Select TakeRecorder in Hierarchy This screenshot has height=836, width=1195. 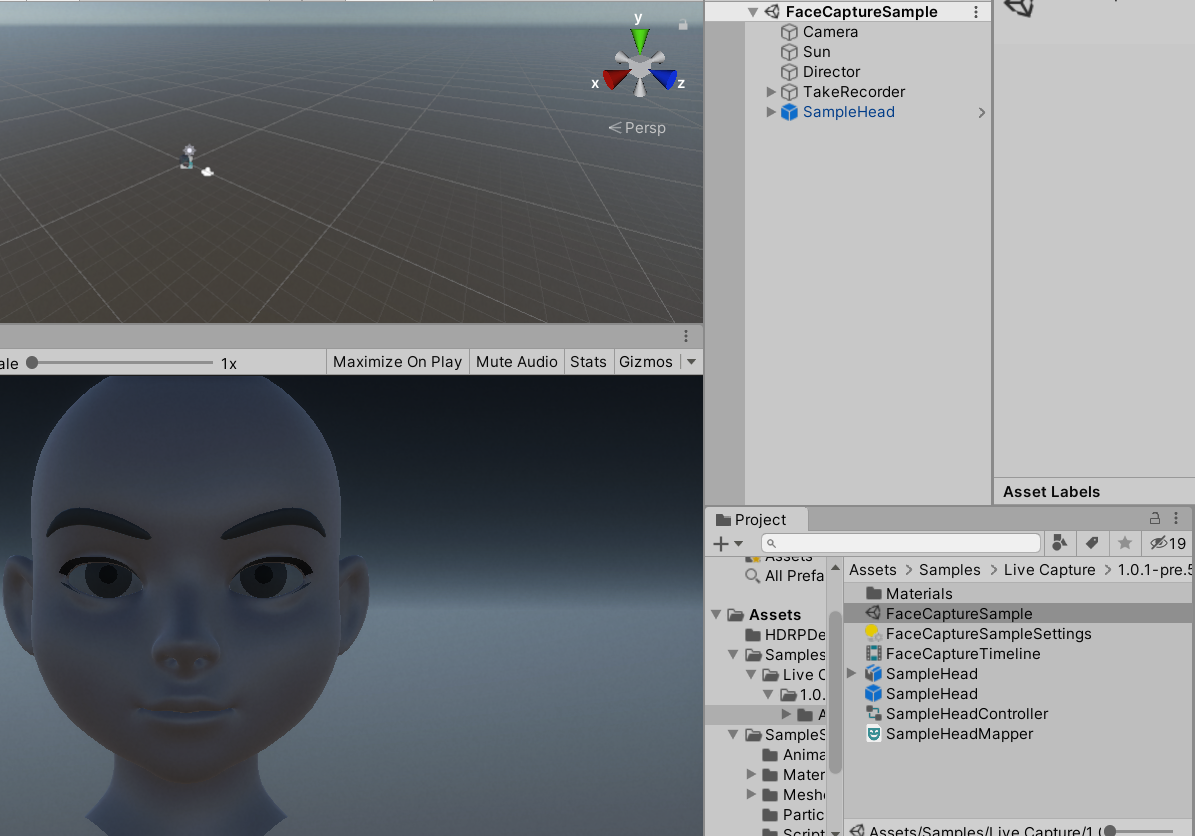(854, 91)
